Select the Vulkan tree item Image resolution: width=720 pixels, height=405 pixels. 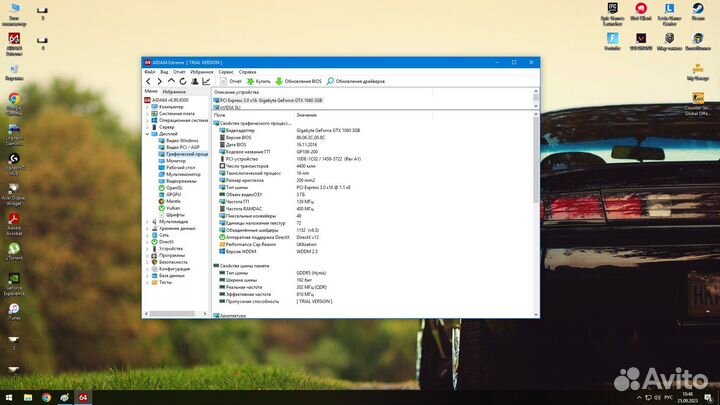169,208
